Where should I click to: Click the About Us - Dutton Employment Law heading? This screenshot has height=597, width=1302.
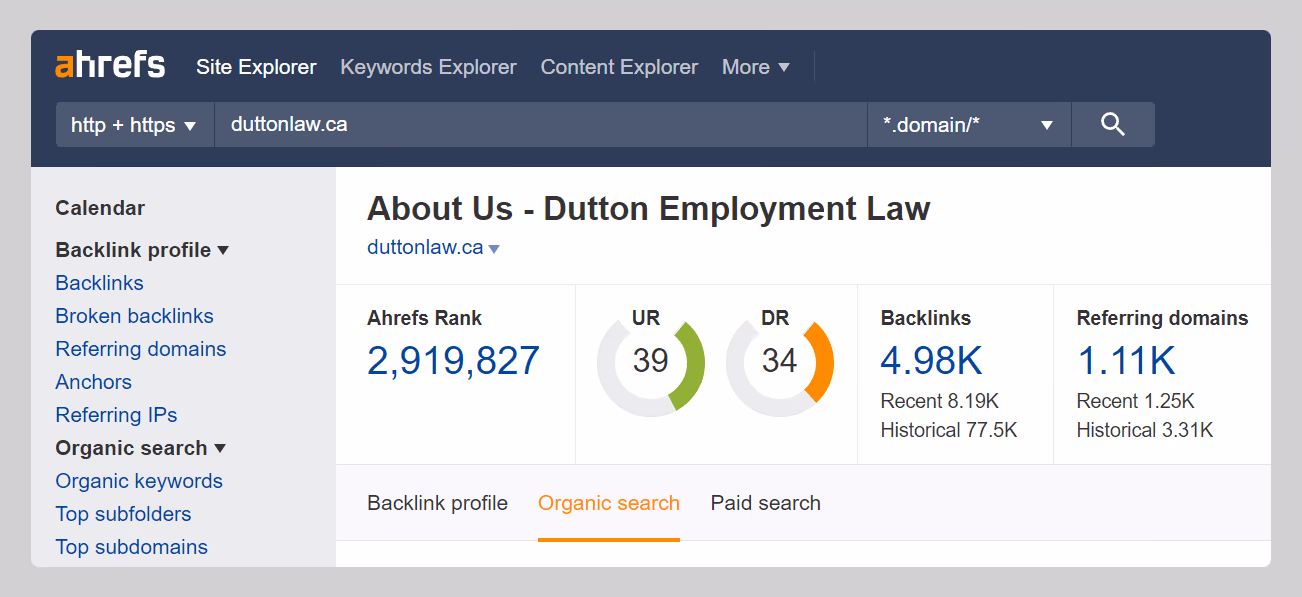pos(648,209)
